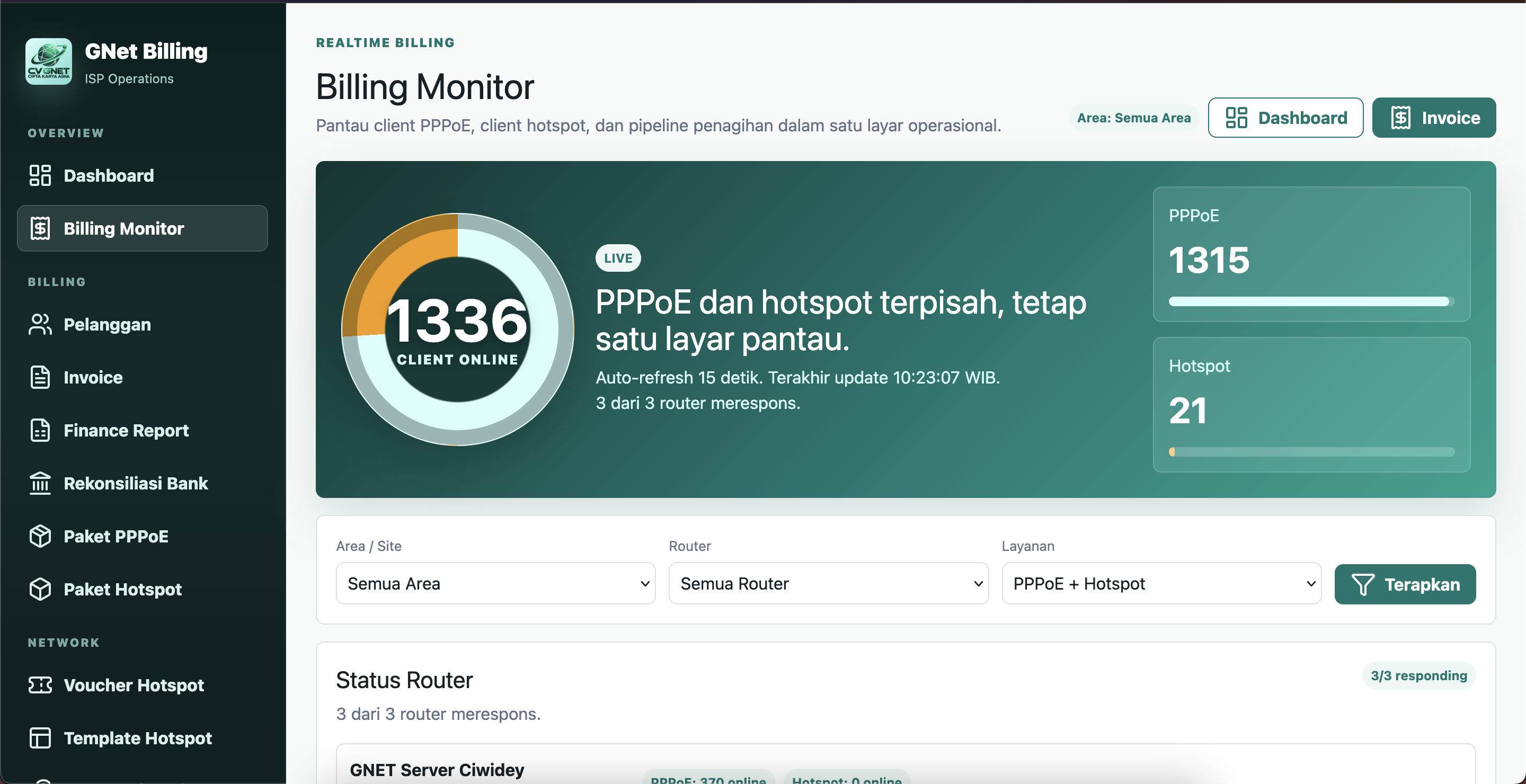Click the Paket PPPoE box icon
Image resolution: width=1526 pixels, height=784 pixels.
pos(40,537)
